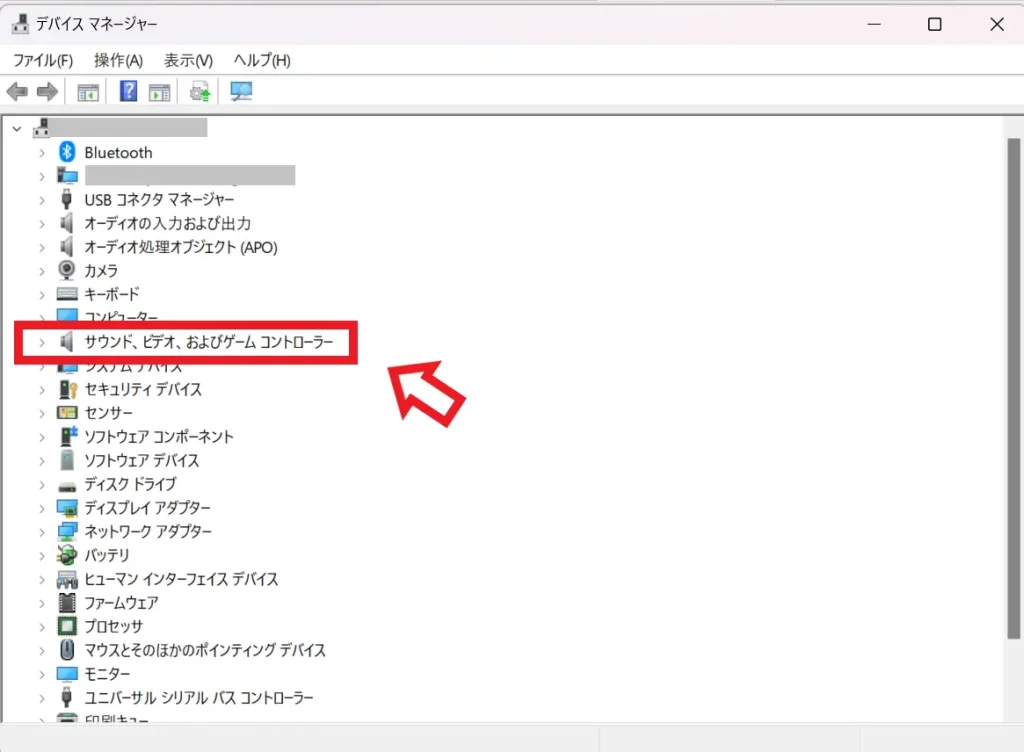Minimize the デバイス マネージャー window

874,24
